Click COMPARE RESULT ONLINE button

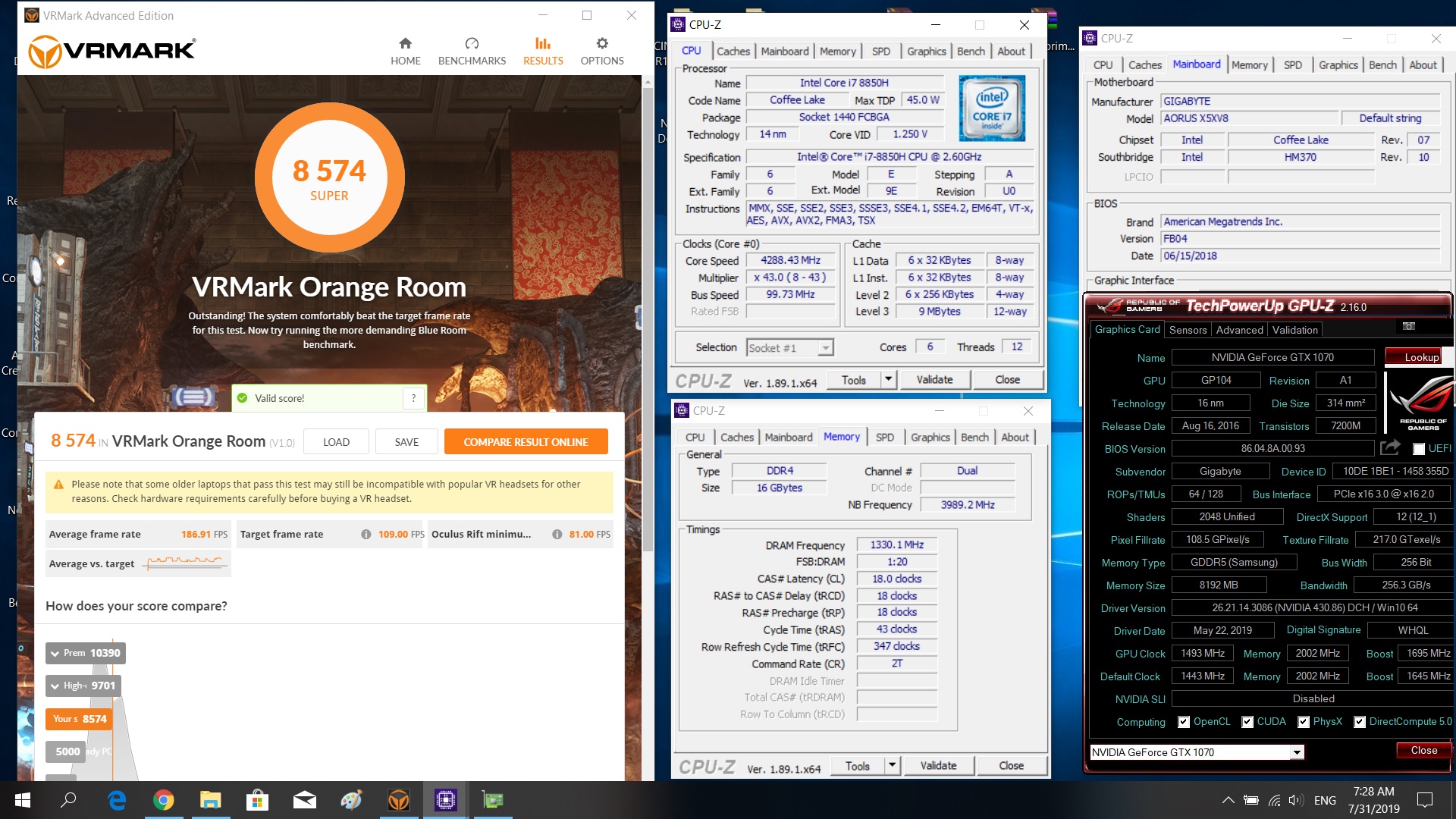(x=526, y=442)
